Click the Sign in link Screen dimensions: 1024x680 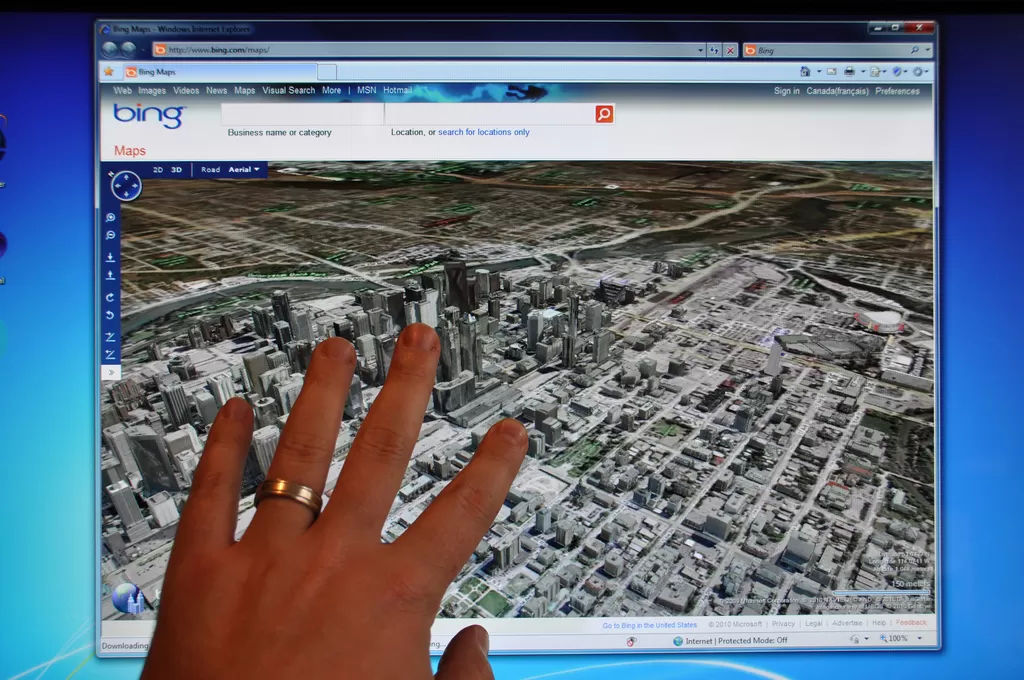[x=786, y=91]
